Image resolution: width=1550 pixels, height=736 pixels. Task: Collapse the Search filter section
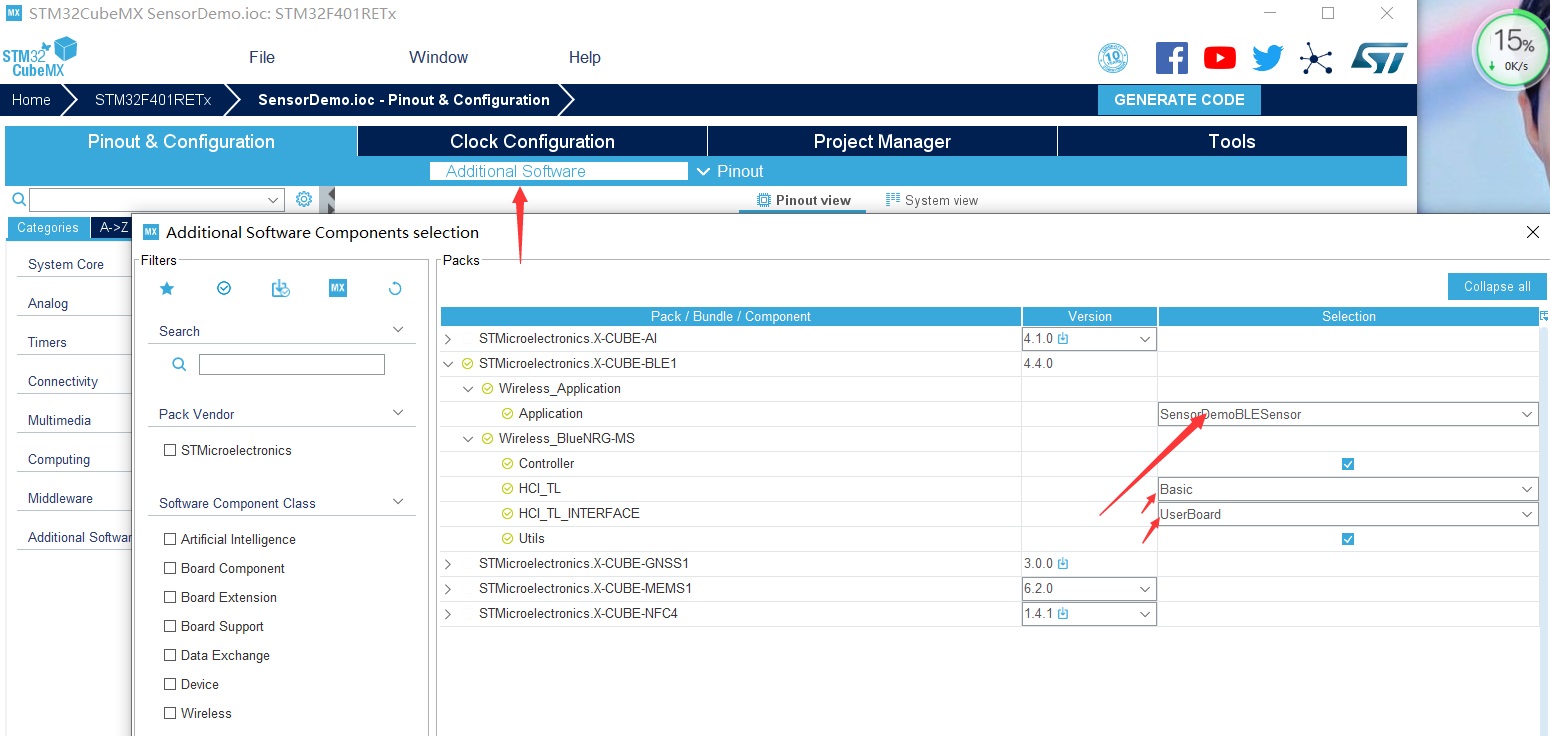coord(397,330)
